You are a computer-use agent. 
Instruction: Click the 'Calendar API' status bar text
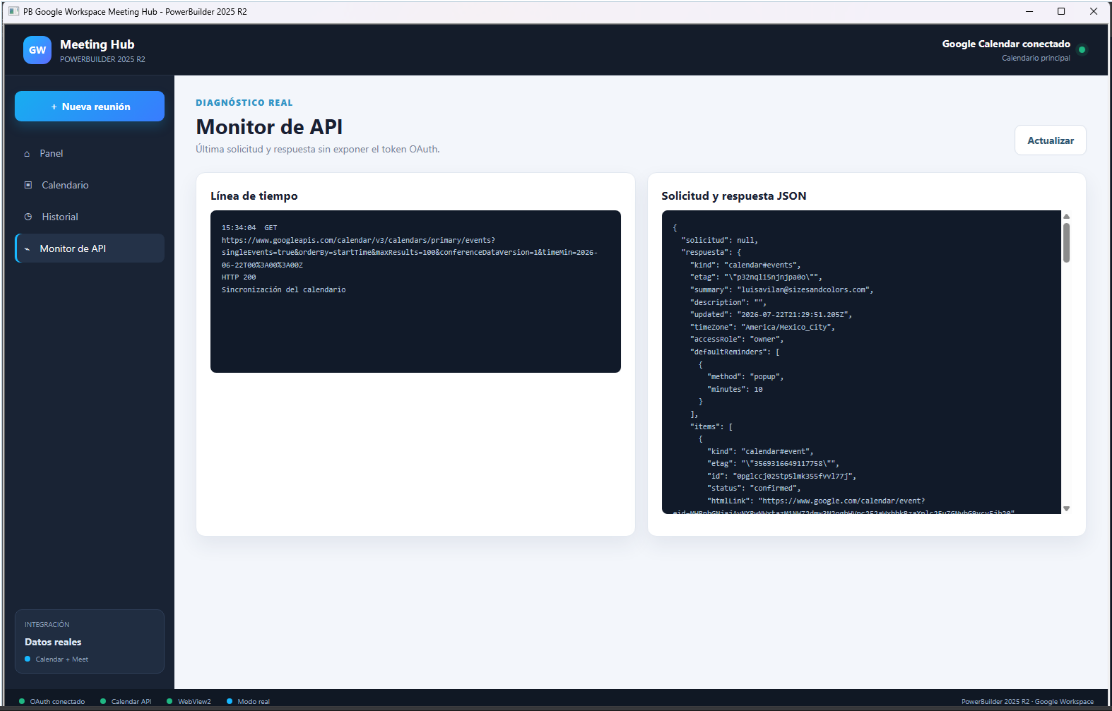coord(131,701)
